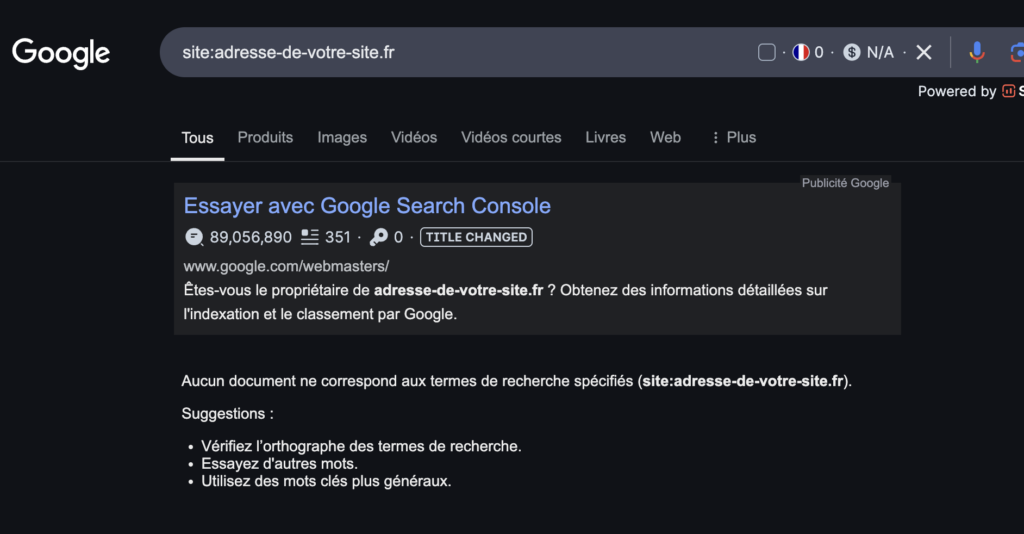1024x534 pixels.
Task: Click the word count icon beside 351
Action: [x=310, y=237]
